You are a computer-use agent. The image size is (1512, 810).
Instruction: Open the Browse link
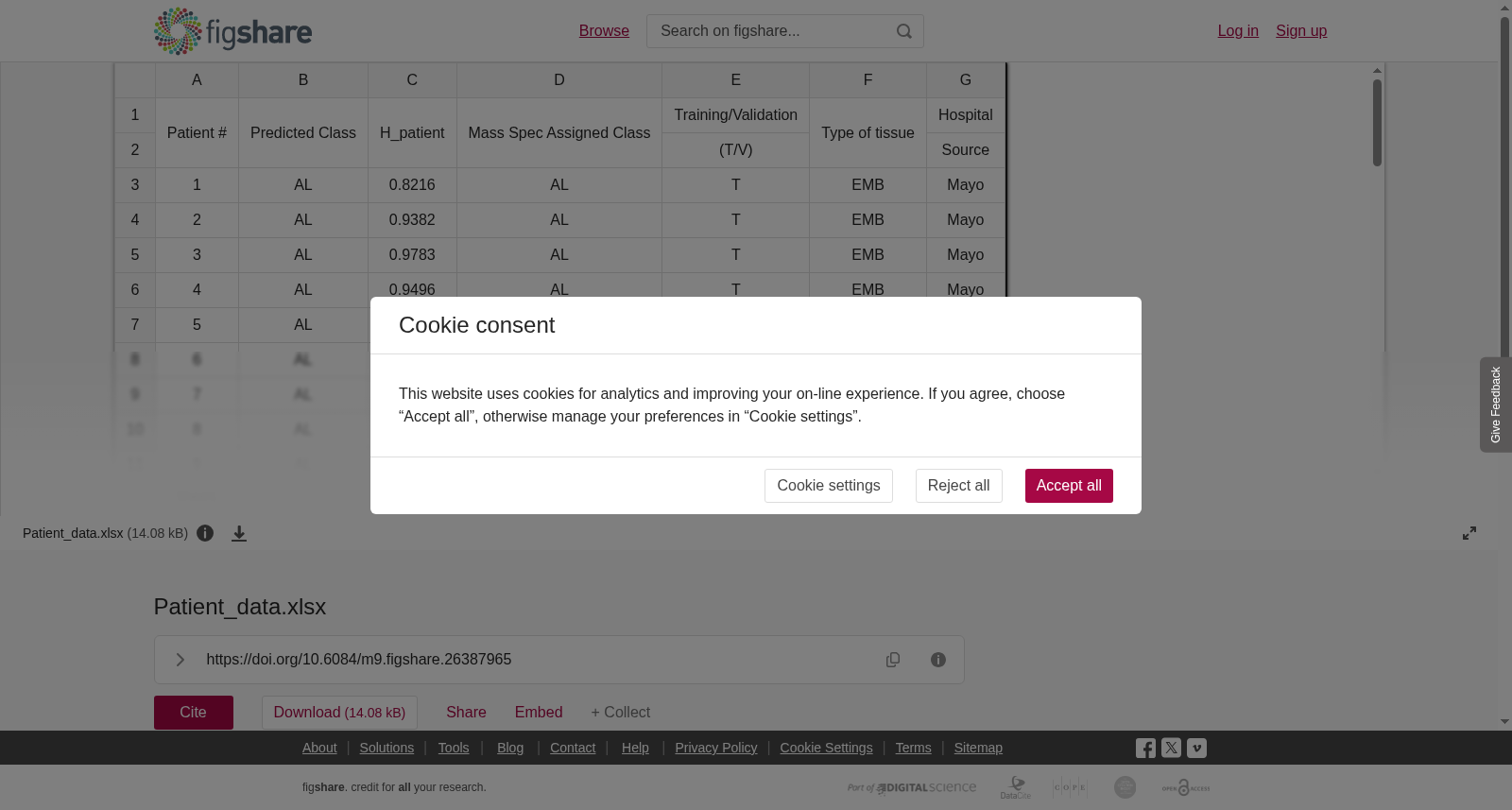pos(604,31)
